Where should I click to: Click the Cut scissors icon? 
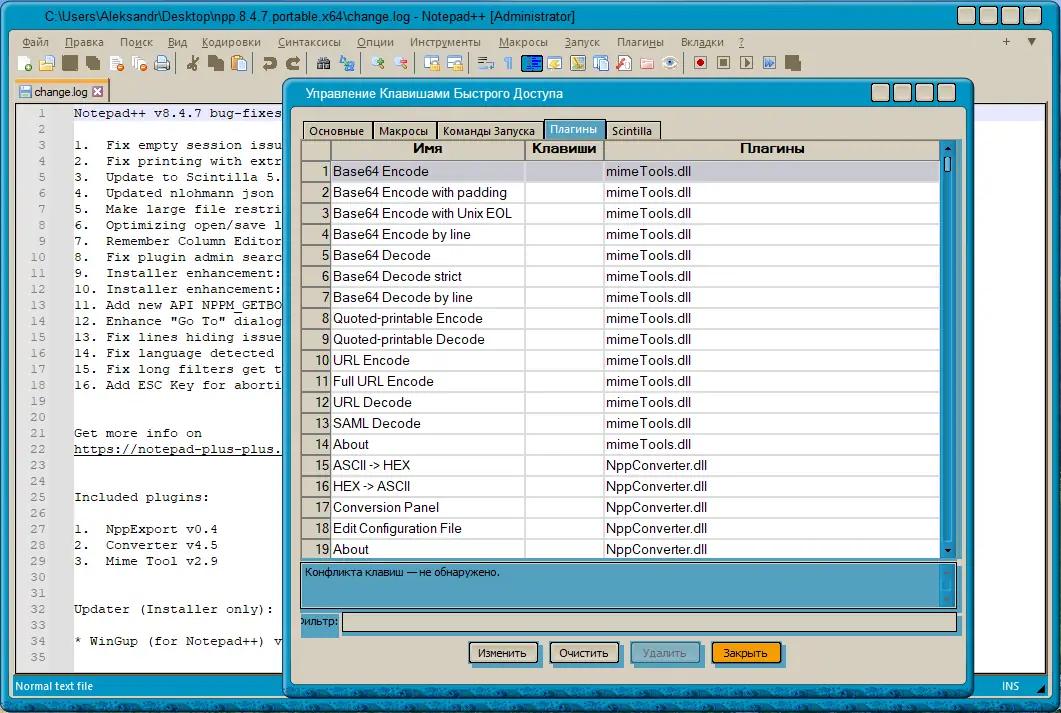click(193, 63)
